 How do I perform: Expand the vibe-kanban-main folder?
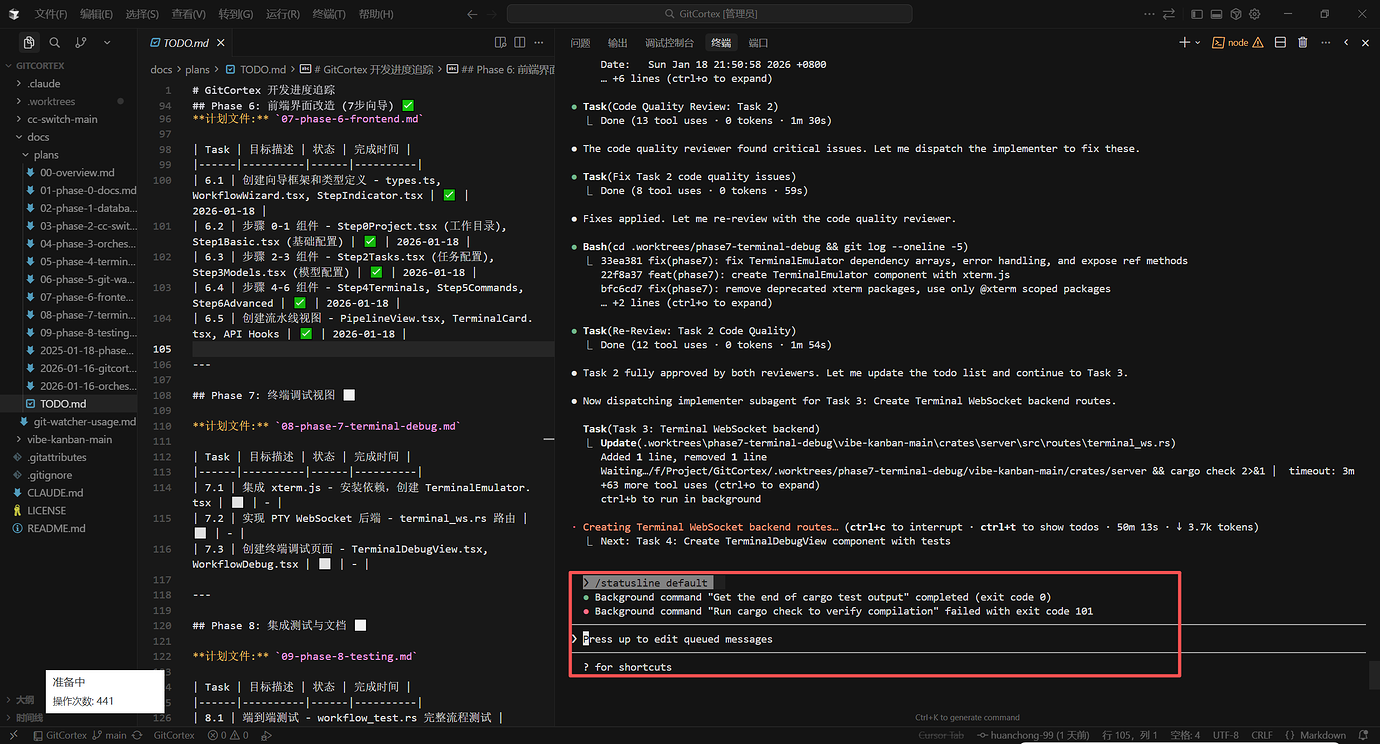tap(69, 439)
